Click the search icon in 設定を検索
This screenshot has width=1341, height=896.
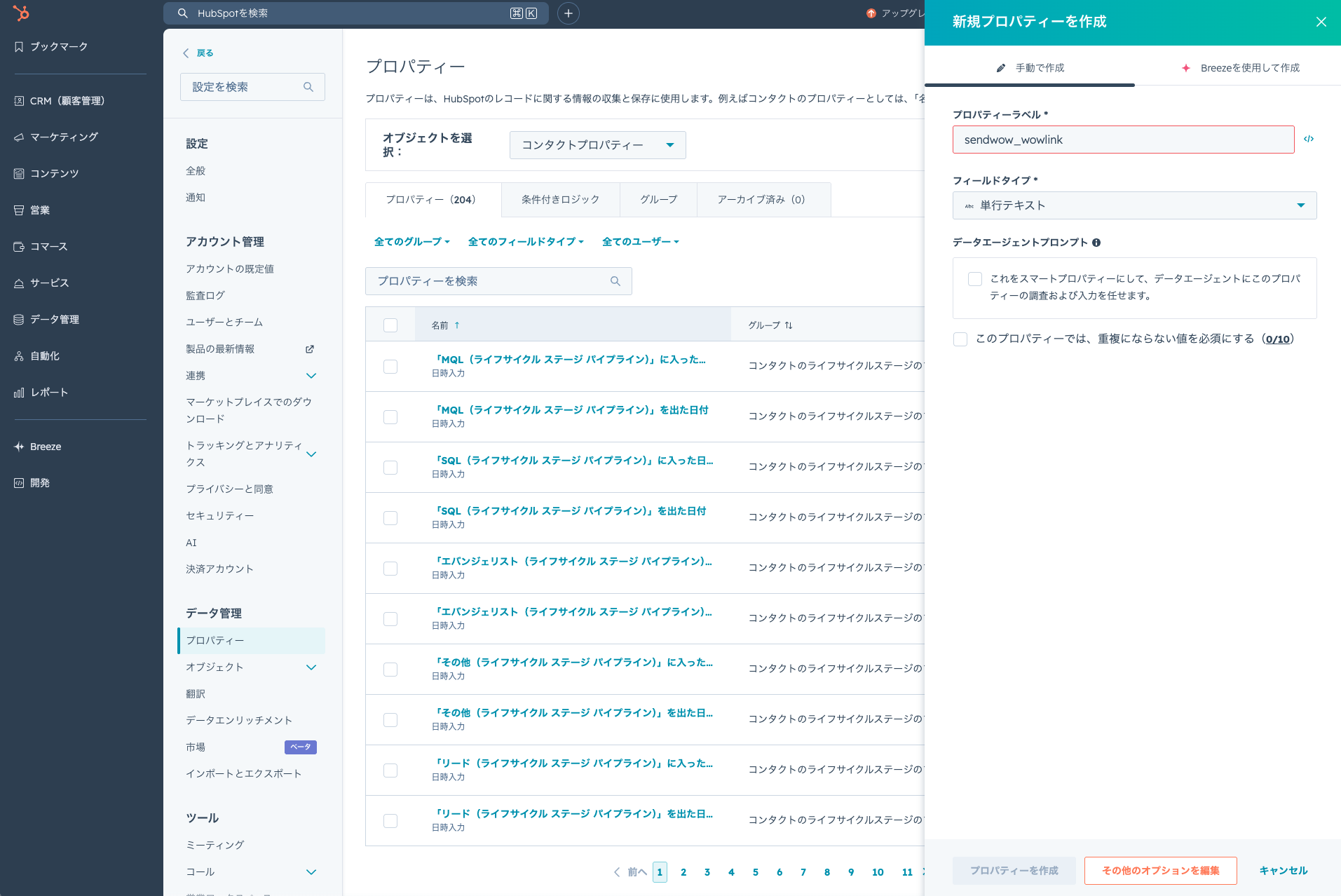point(308,87)
